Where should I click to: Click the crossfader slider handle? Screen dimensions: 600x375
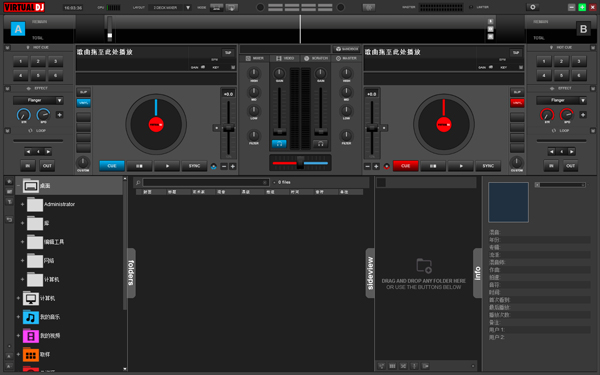coord(300,163)
